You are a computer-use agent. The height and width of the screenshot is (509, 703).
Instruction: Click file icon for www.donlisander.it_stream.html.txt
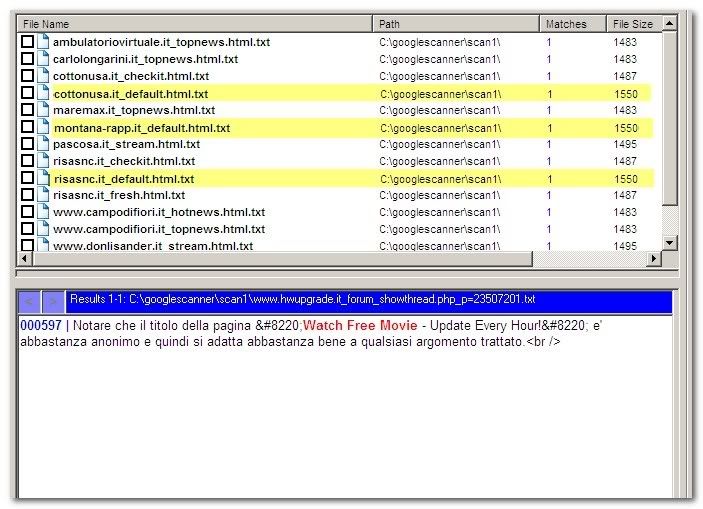[x=43, y=245]
